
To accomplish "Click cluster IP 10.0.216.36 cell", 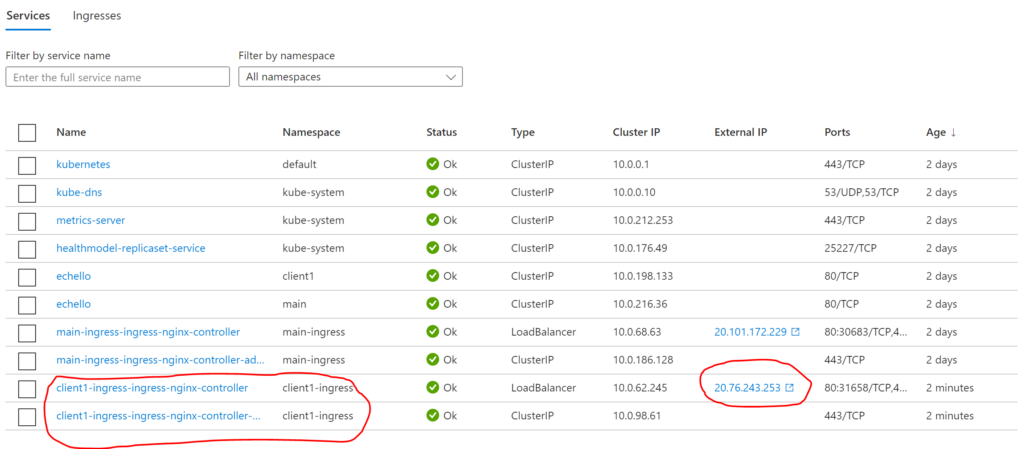I will [x=640, y=304].
